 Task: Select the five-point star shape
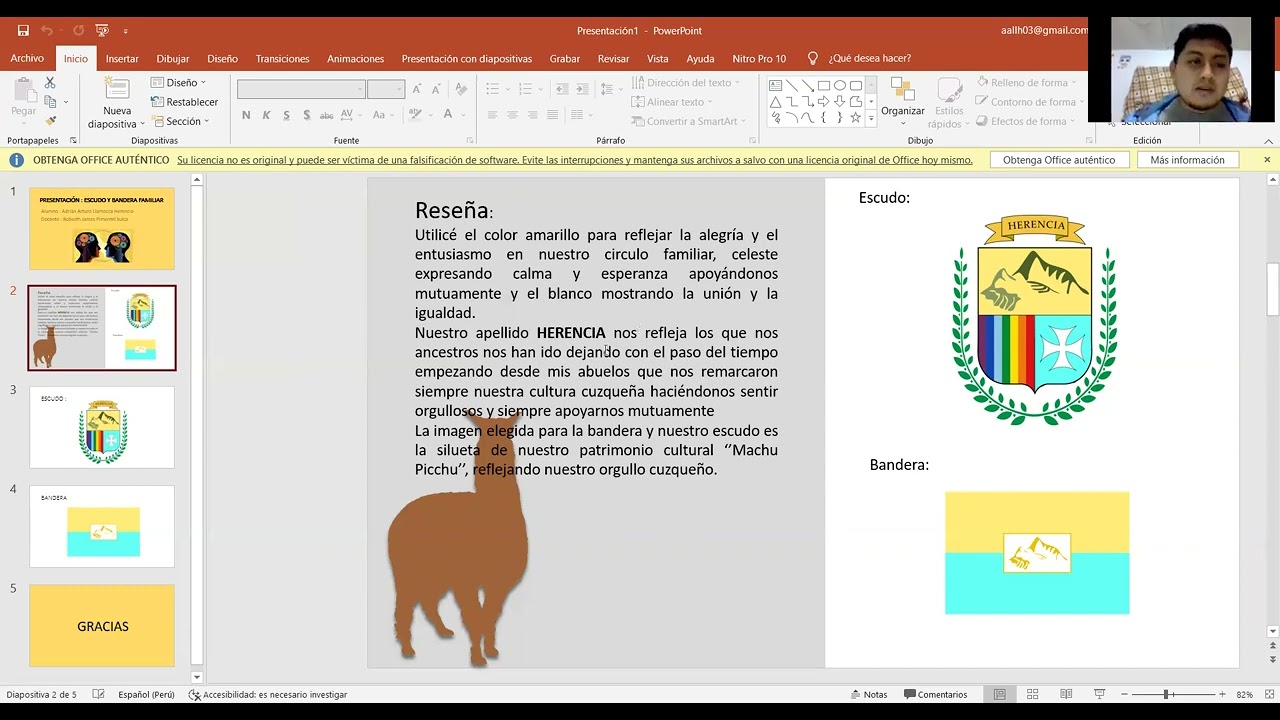click(x=855, y=118)
